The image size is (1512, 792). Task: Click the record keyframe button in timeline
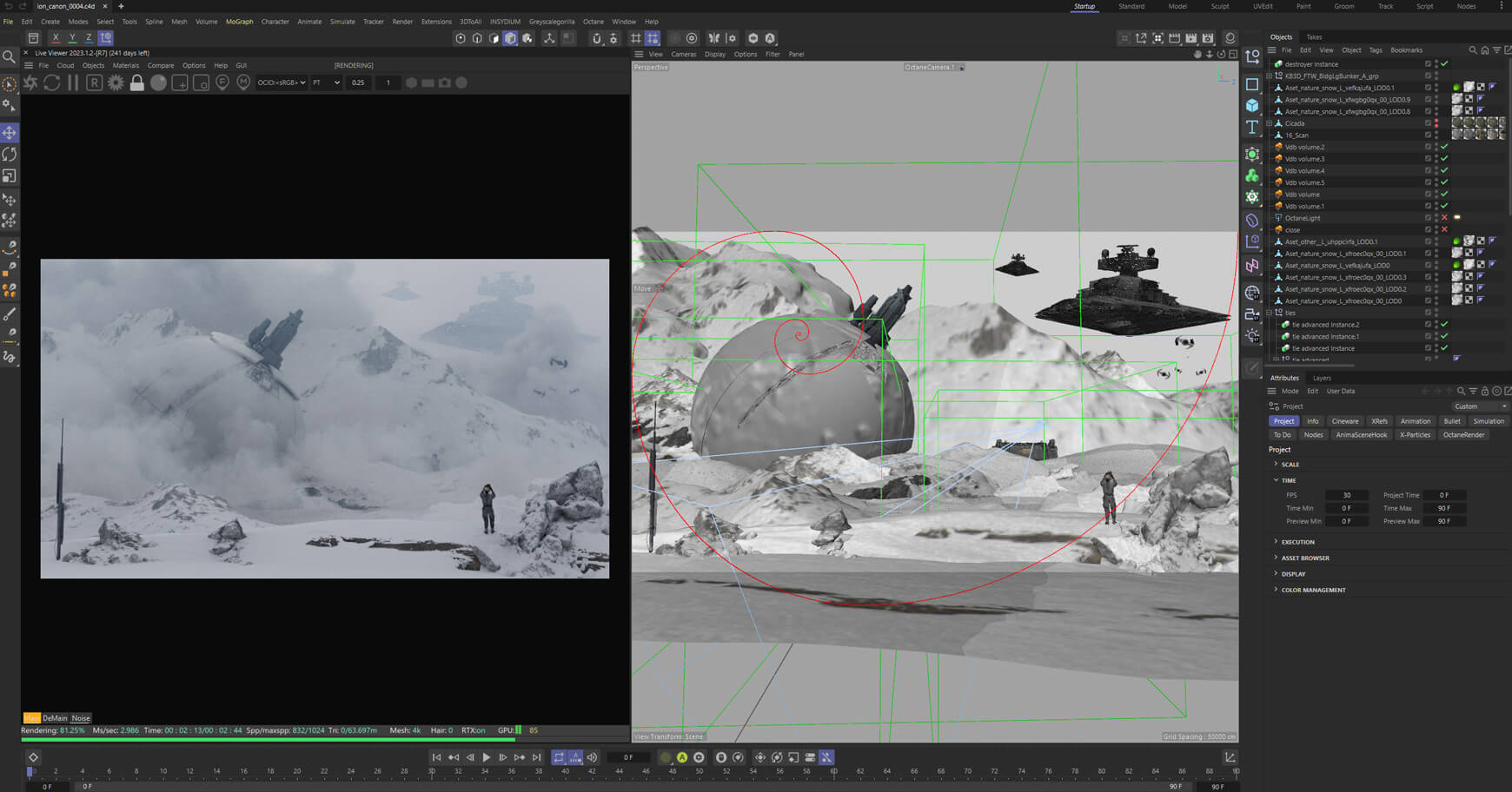(x=666, y=757)
